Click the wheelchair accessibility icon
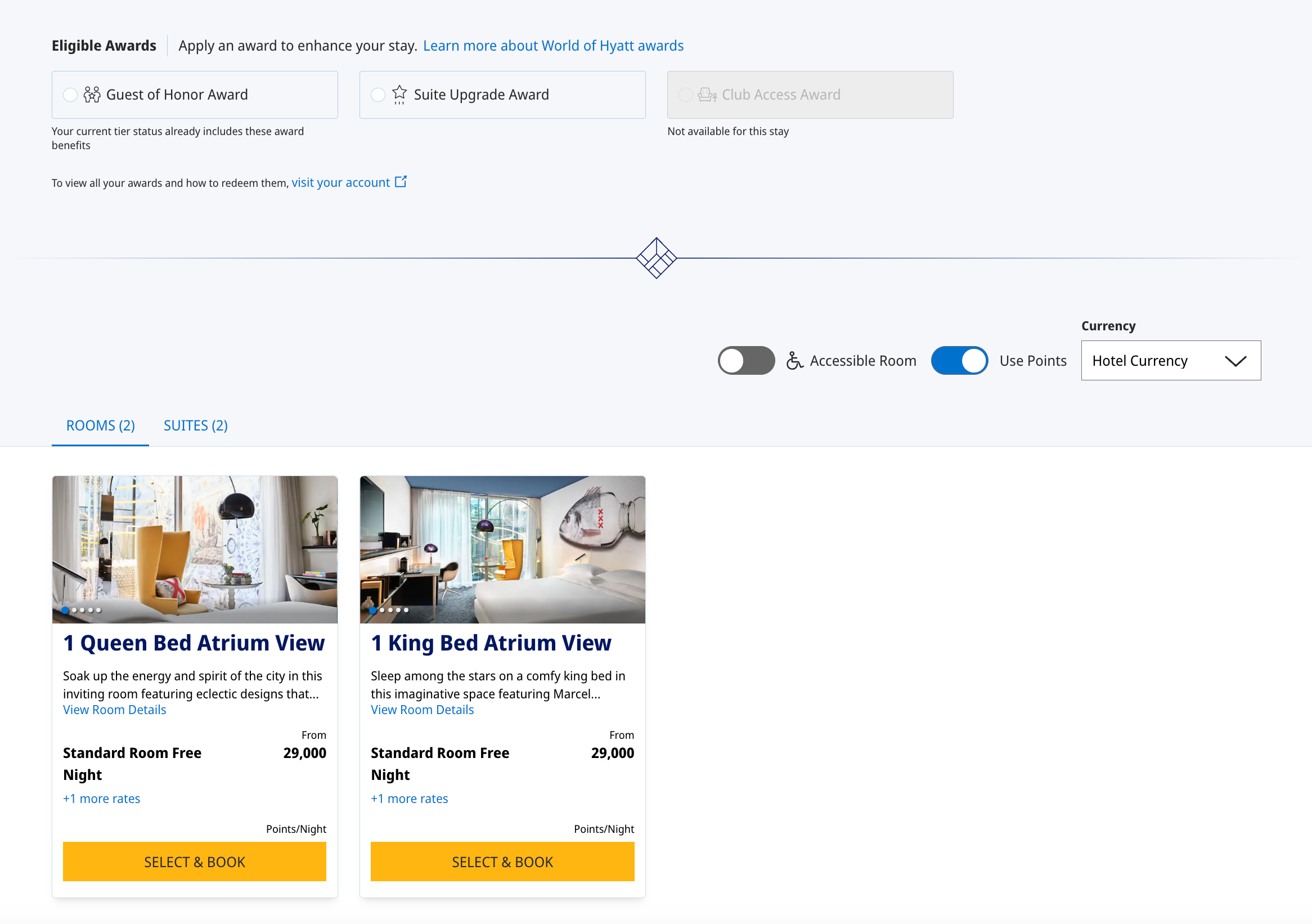The width and height of the screenshot is (1312, 924). pos(794,361)
